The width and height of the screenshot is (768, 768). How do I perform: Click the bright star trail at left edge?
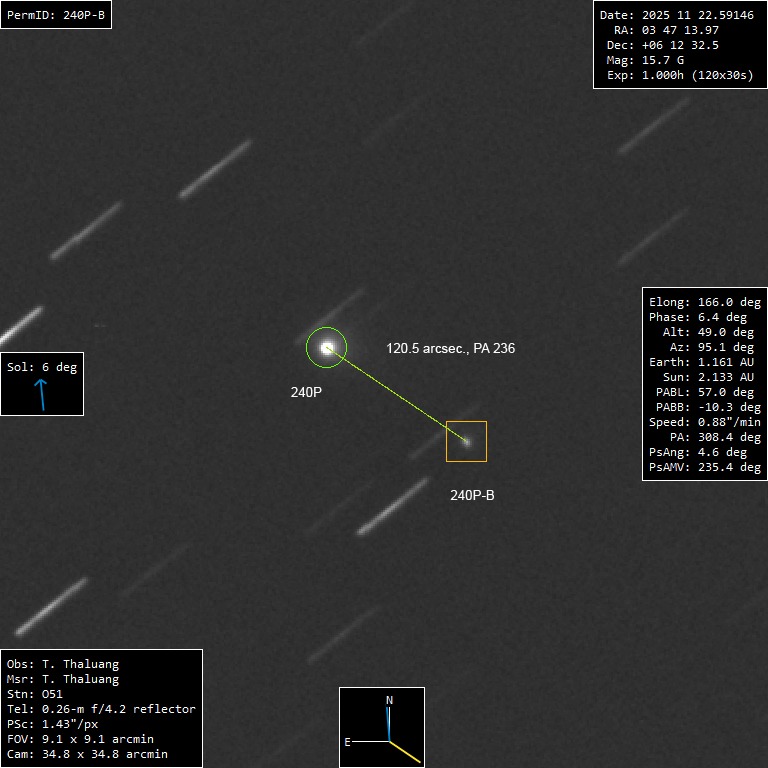coord(20,325)
